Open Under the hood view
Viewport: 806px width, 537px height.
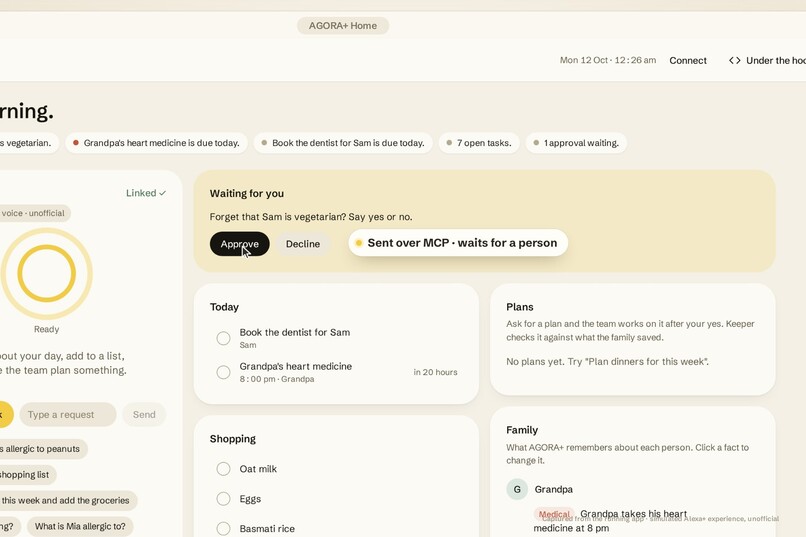(767, 61)
